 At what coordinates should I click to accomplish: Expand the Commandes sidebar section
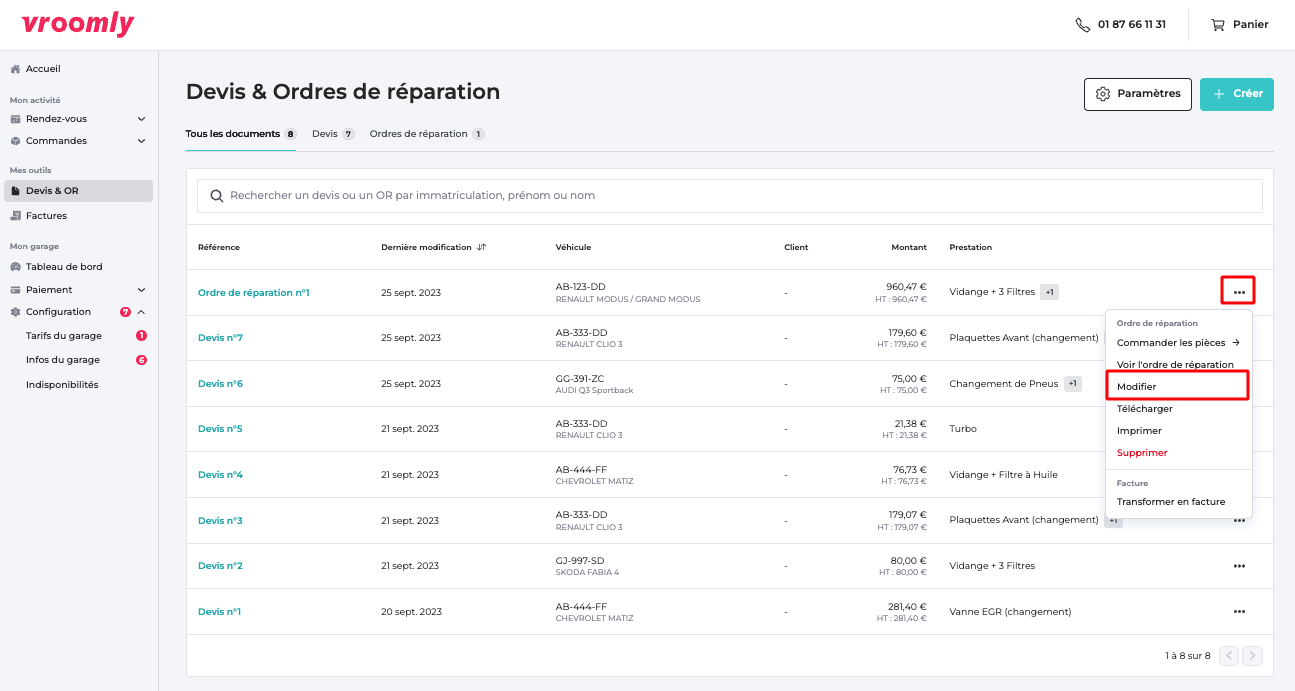click(141, 141)
